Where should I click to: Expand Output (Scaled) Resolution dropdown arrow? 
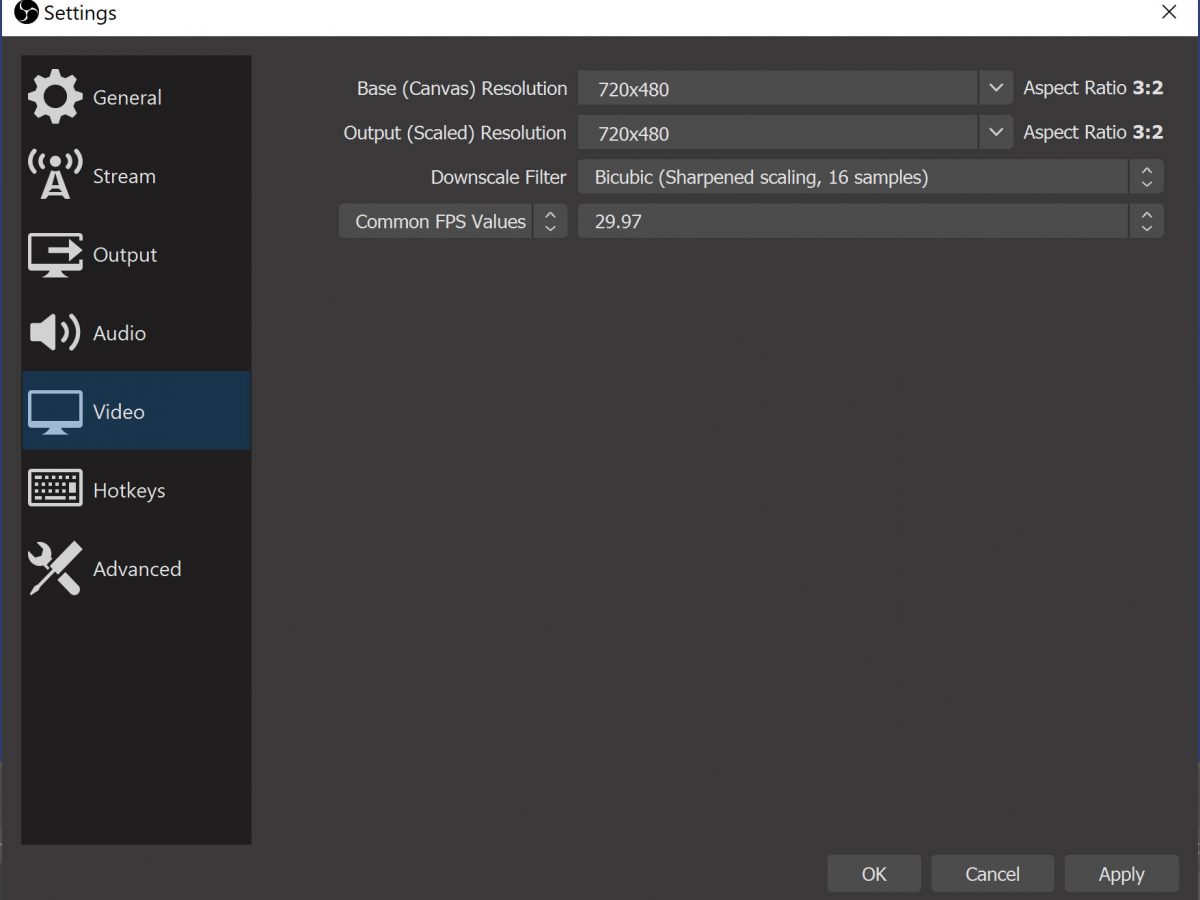tap(995, 132)
